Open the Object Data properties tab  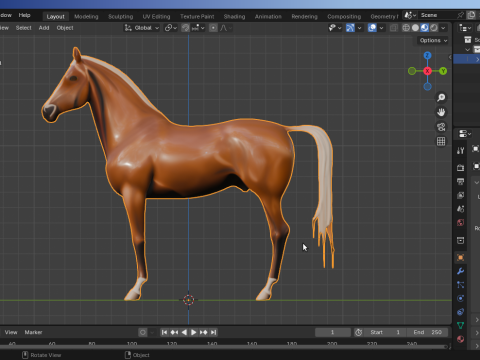coord(460,325)
